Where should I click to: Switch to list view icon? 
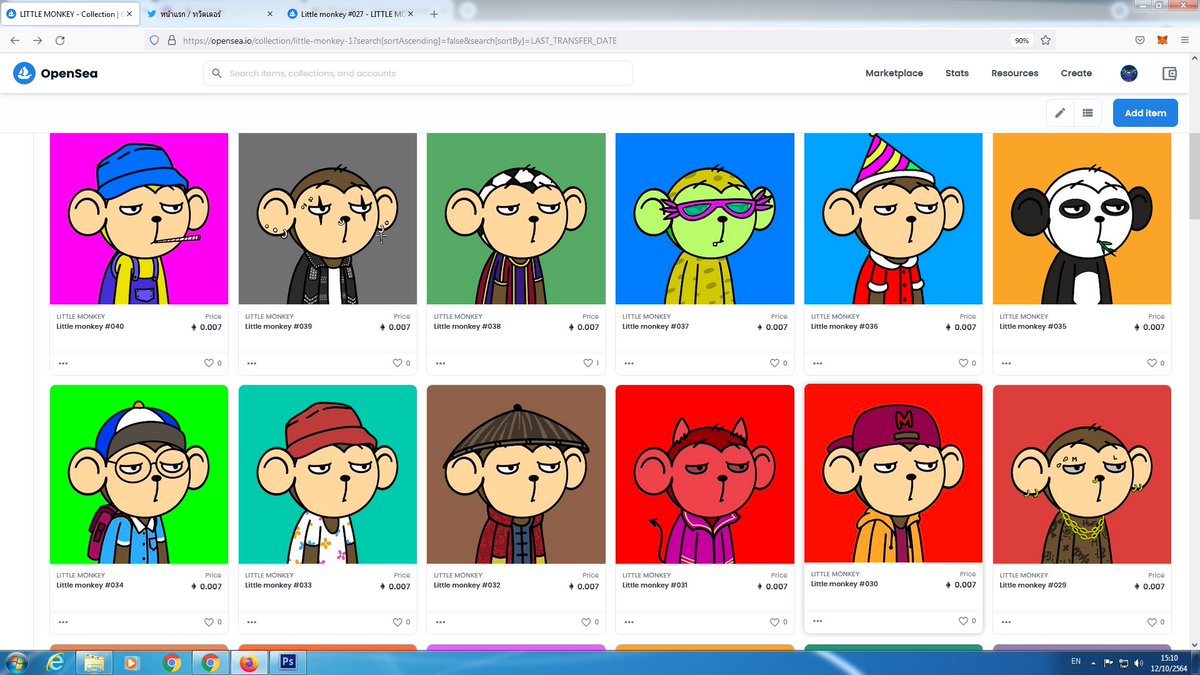[x=1088, y=113]
